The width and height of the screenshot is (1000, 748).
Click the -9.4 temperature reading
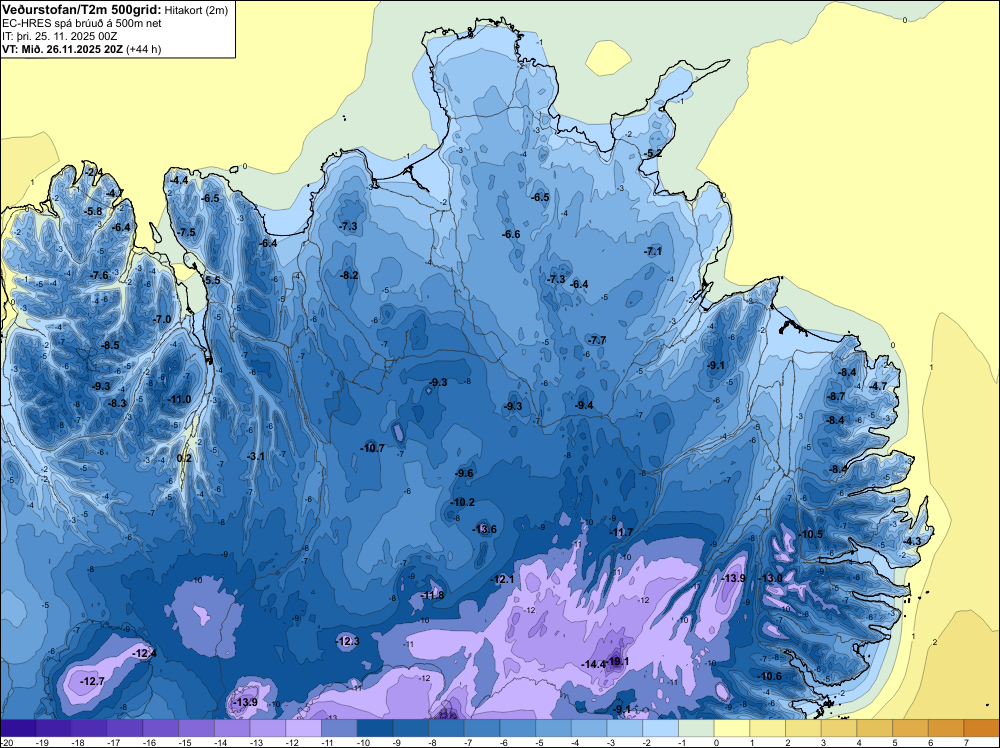[x=584, y=406]
